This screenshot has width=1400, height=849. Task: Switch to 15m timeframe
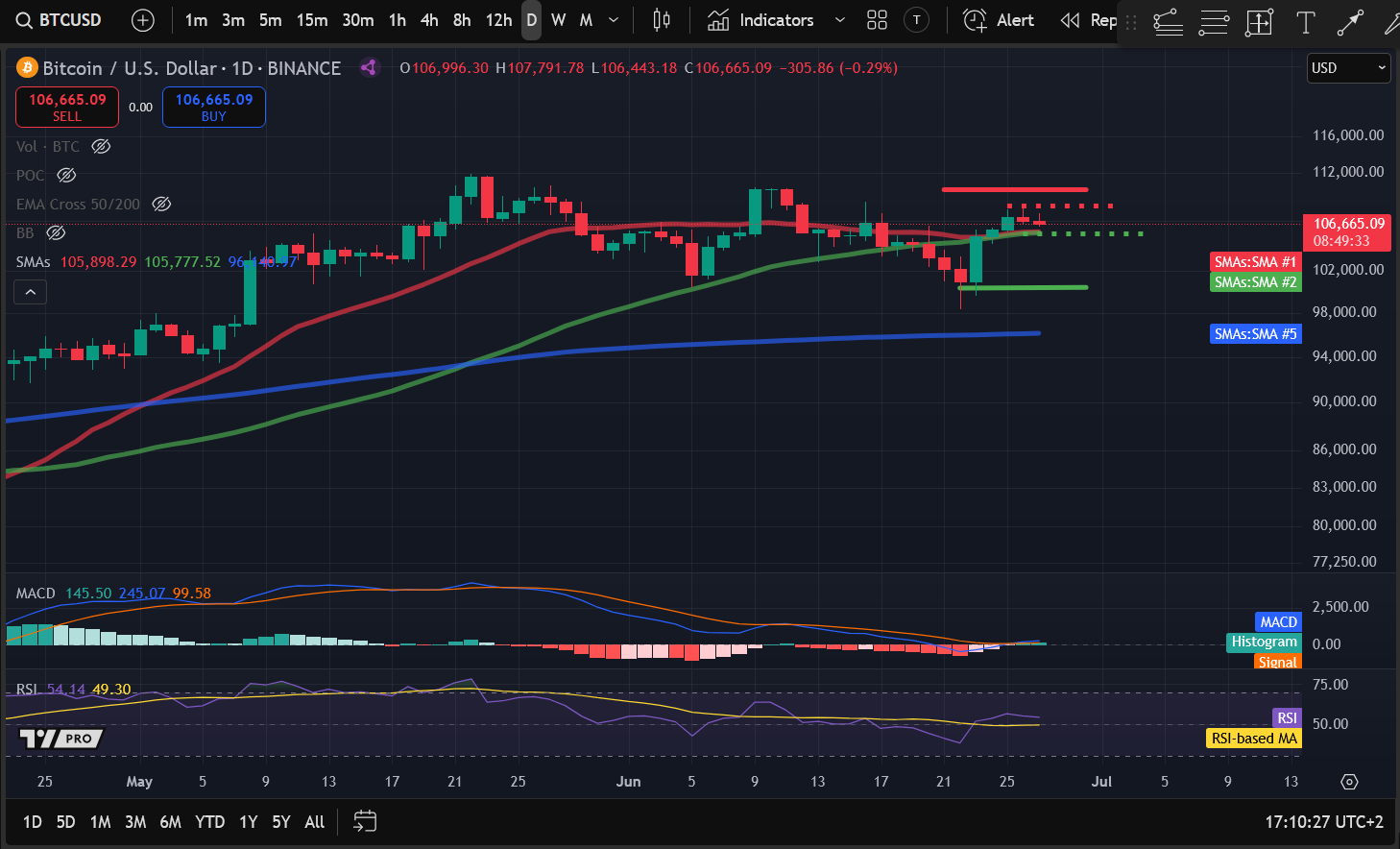tap(312, 20)
